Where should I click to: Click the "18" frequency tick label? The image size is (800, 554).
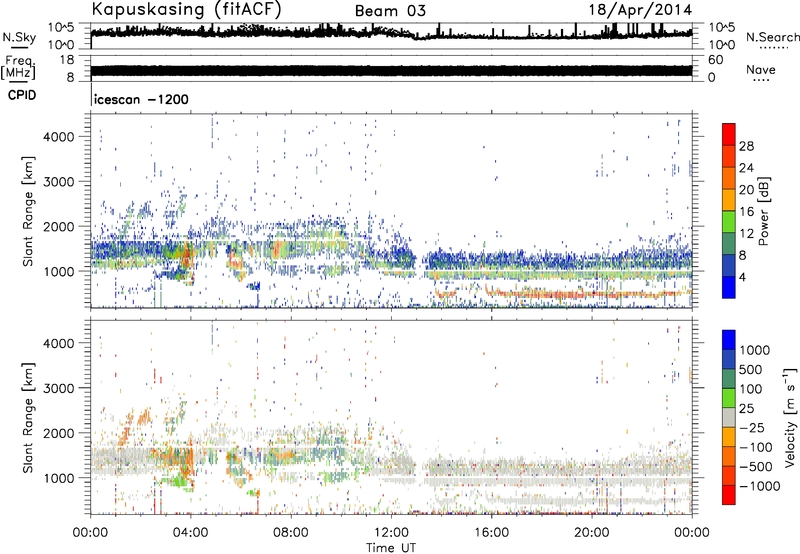(x=67, y=60)
